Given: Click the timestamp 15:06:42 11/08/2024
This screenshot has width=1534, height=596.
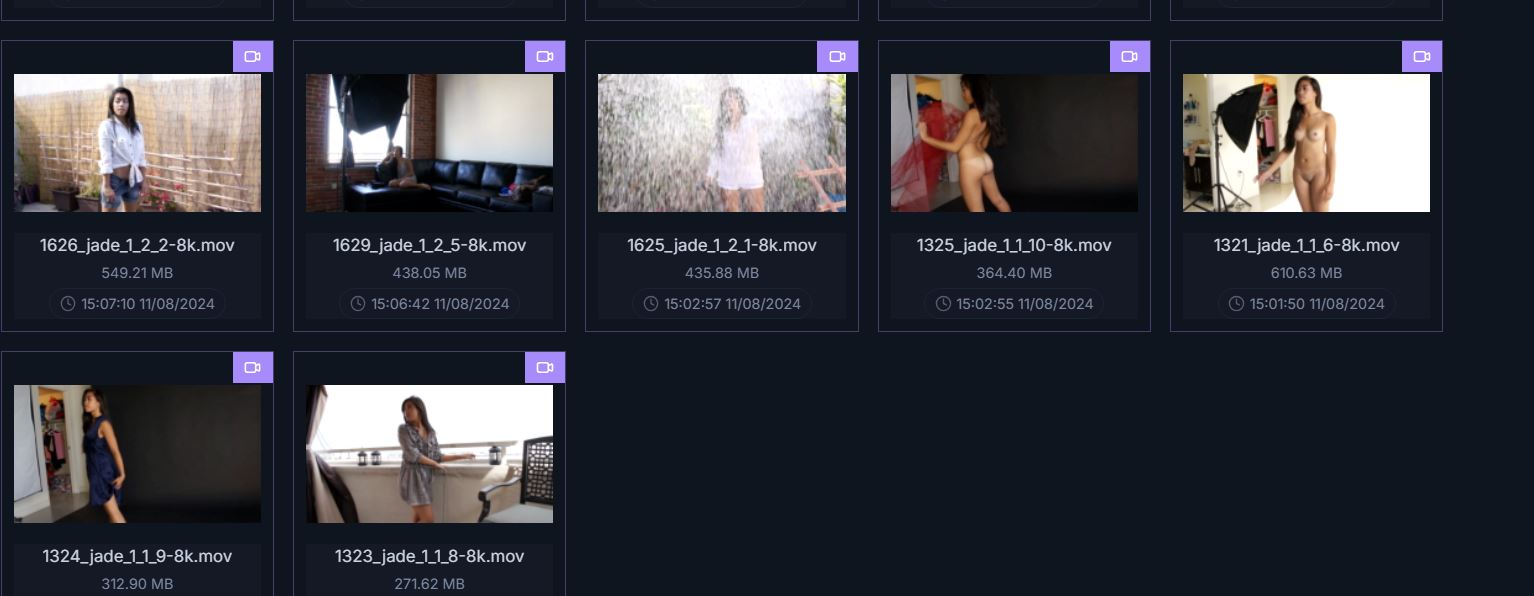Looking at the screenshot, I should pos(440,304).
